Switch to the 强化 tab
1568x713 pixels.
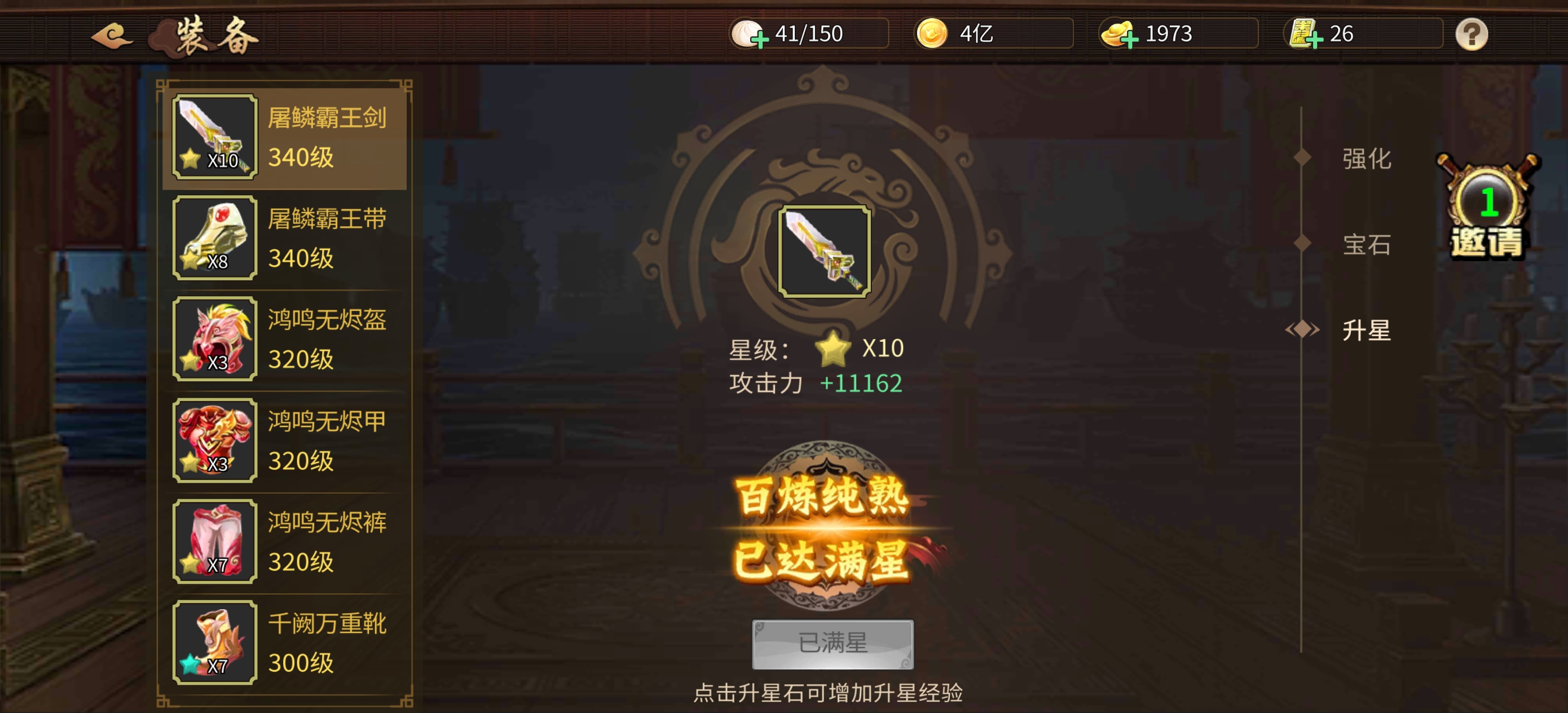1367,159
